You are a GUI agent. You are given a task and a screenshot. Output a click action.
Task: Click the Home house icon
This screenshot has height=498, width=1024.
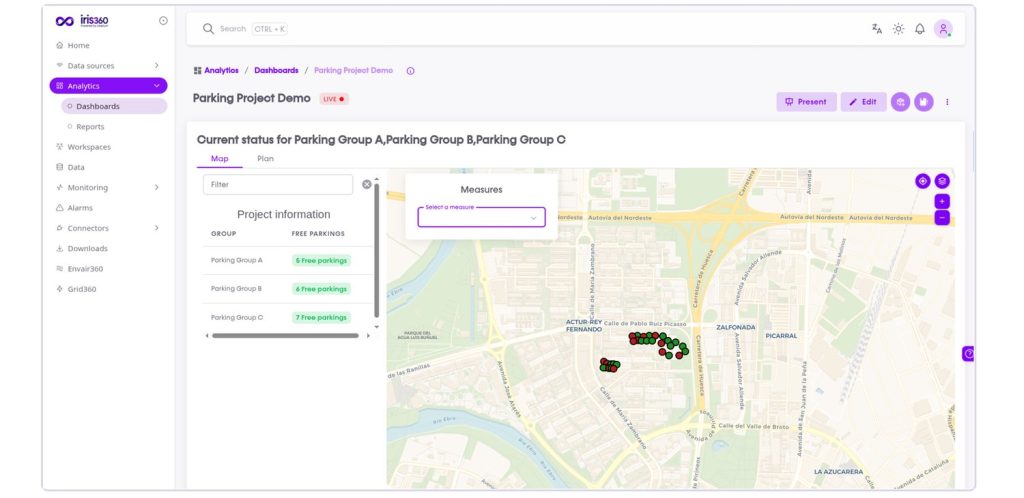pos(59,46)
